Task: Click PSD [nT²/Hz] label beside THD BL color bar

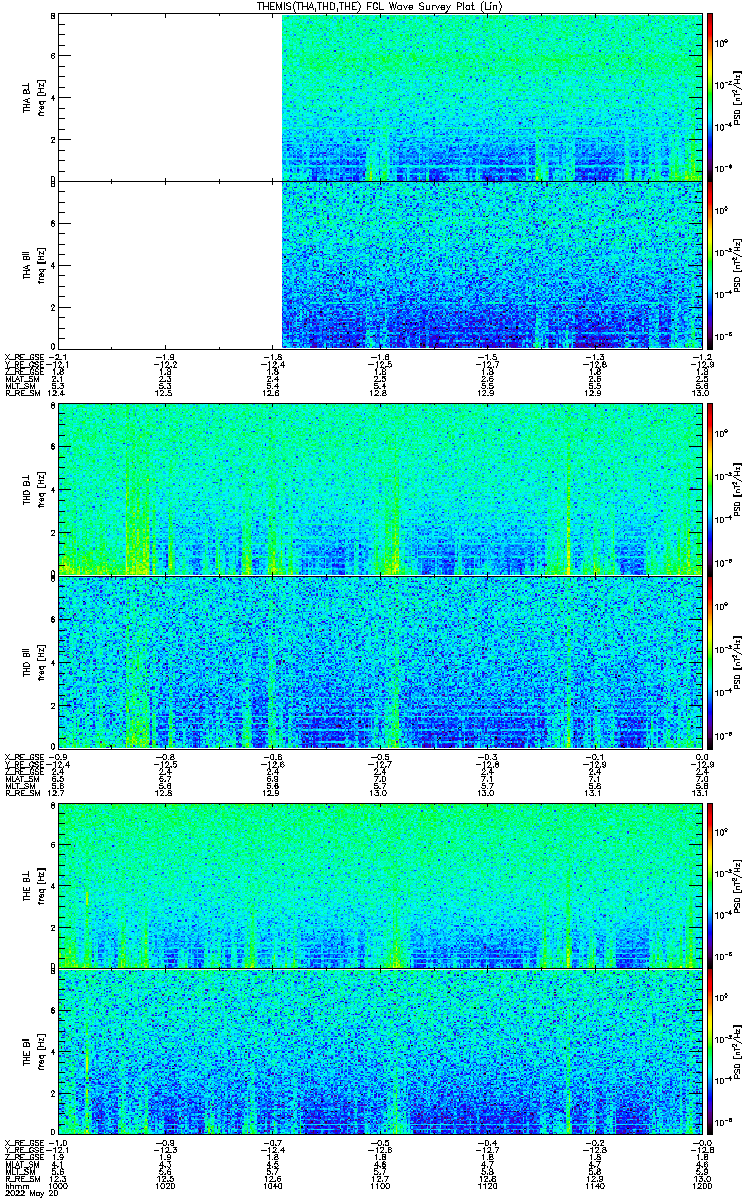Action: (x=737, y=490)
